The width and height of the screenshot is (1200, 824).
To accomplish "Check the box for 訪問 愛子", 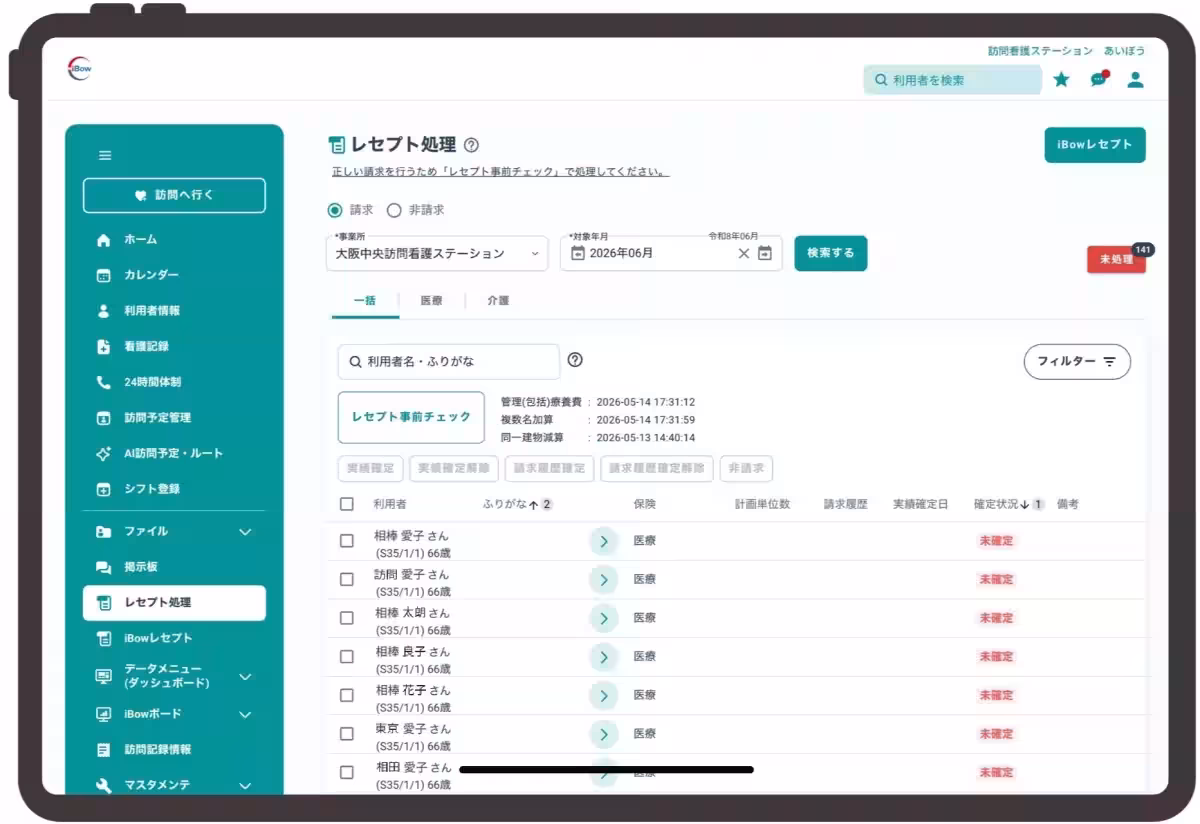I will [347, 580].
